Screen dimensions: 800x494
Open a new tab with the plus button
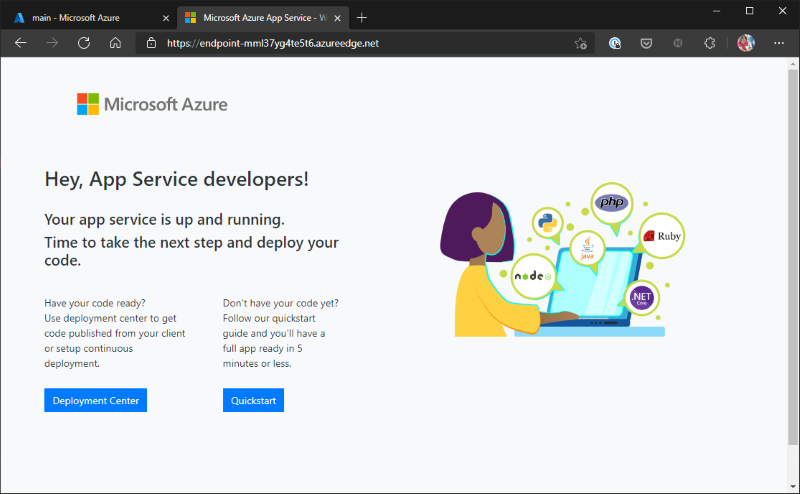362,18
